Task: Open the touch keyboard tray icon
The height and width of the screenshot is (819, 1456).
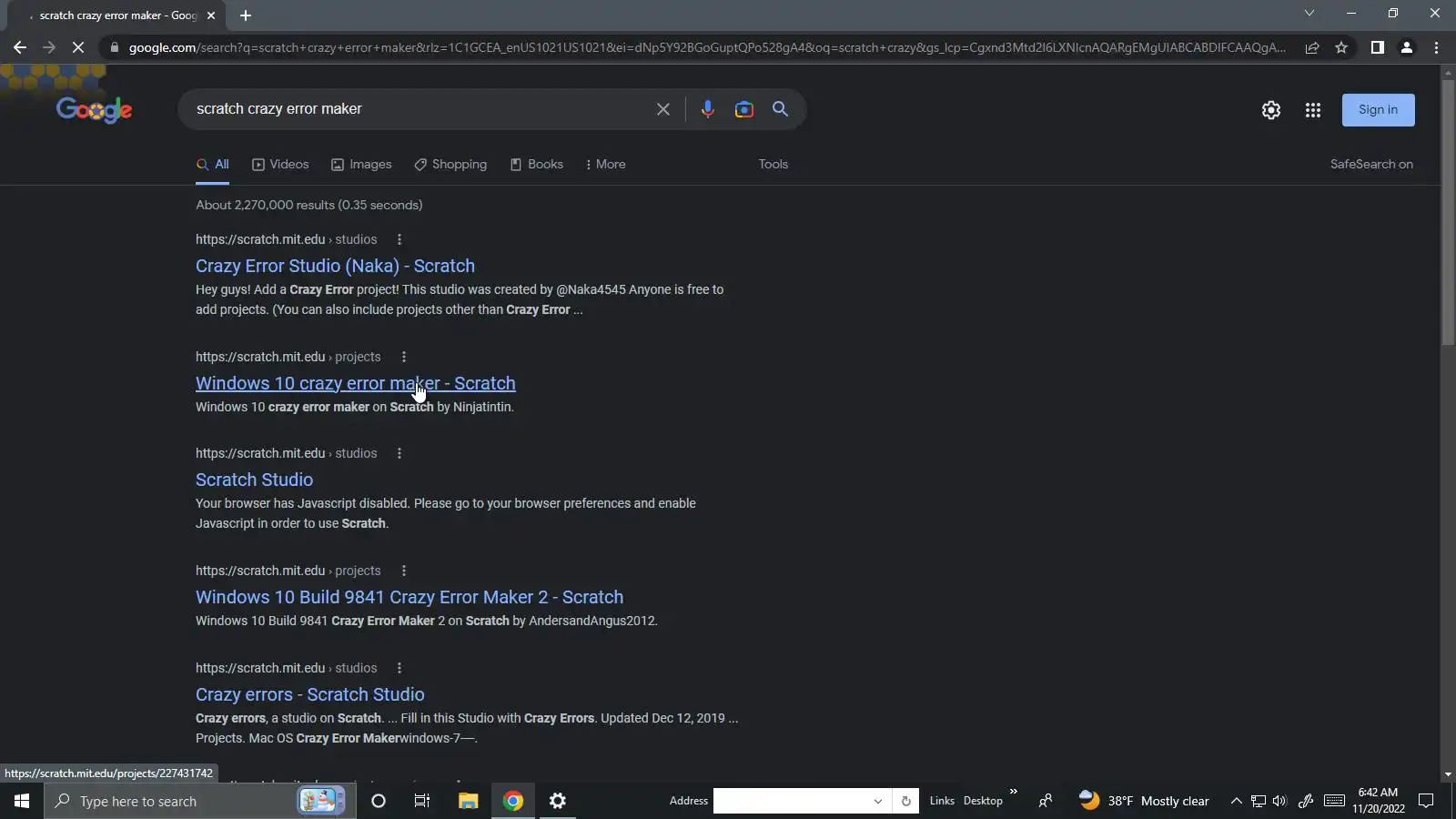Action: 1334,801
